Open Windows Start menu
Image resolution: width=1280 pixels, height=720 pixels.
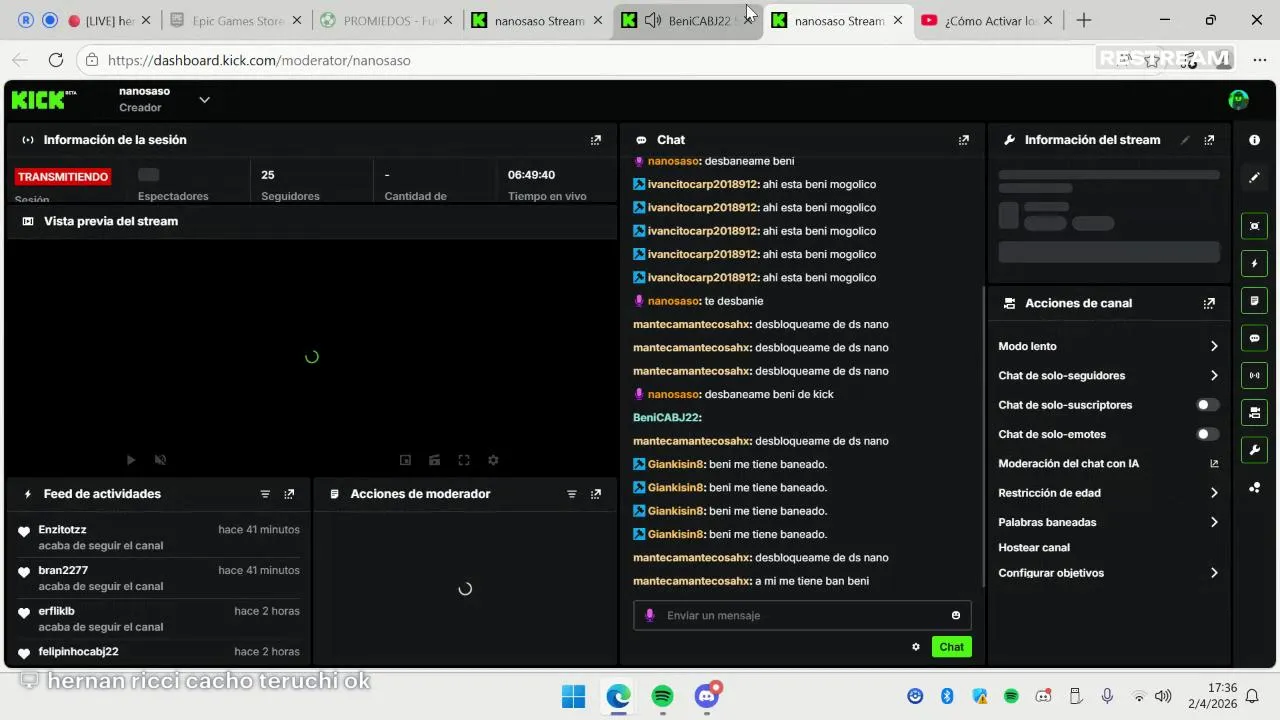click(x=574, y=696)
